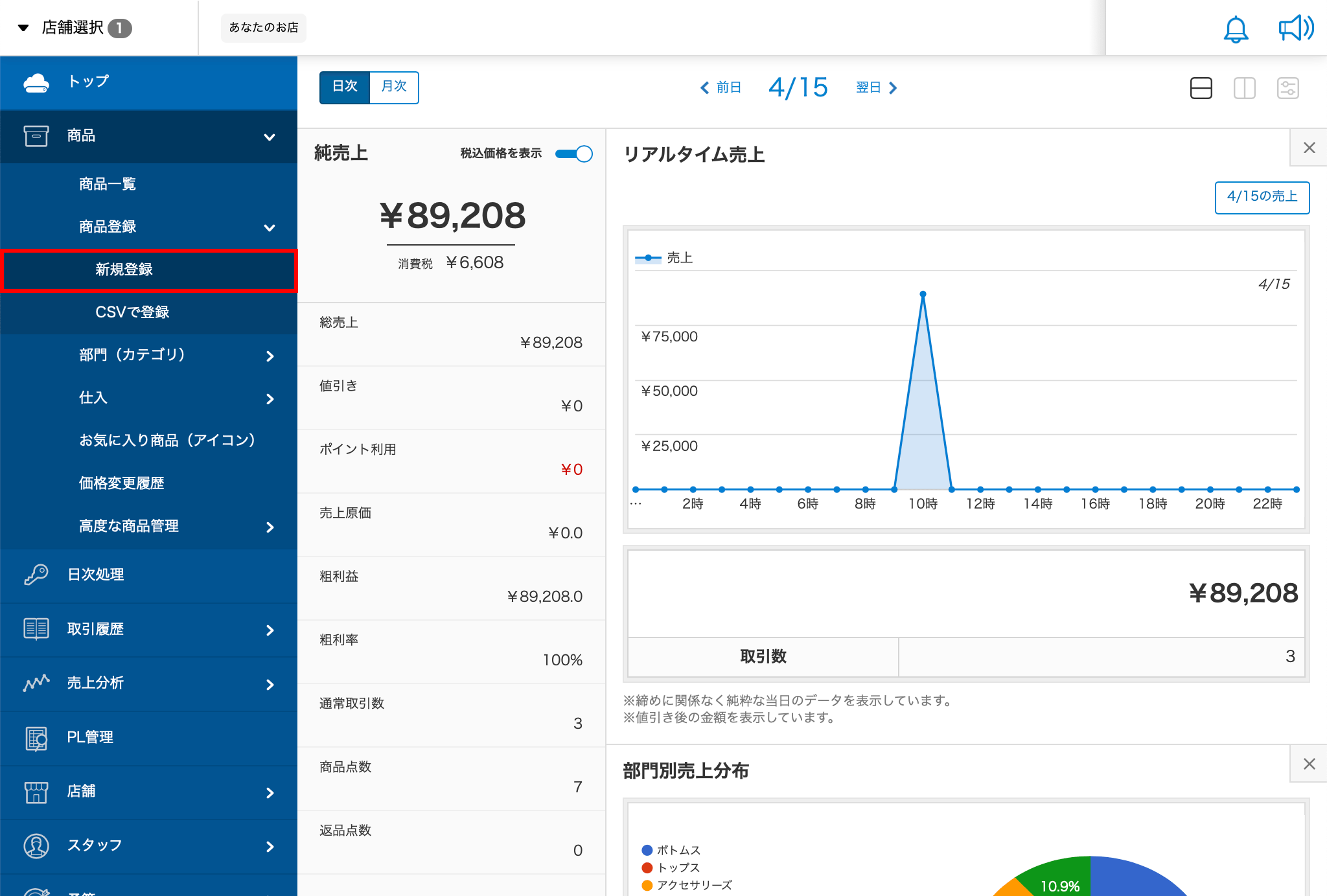Open the dashboard display settings icon
Screen dimensions: 1327x896
1287,88
